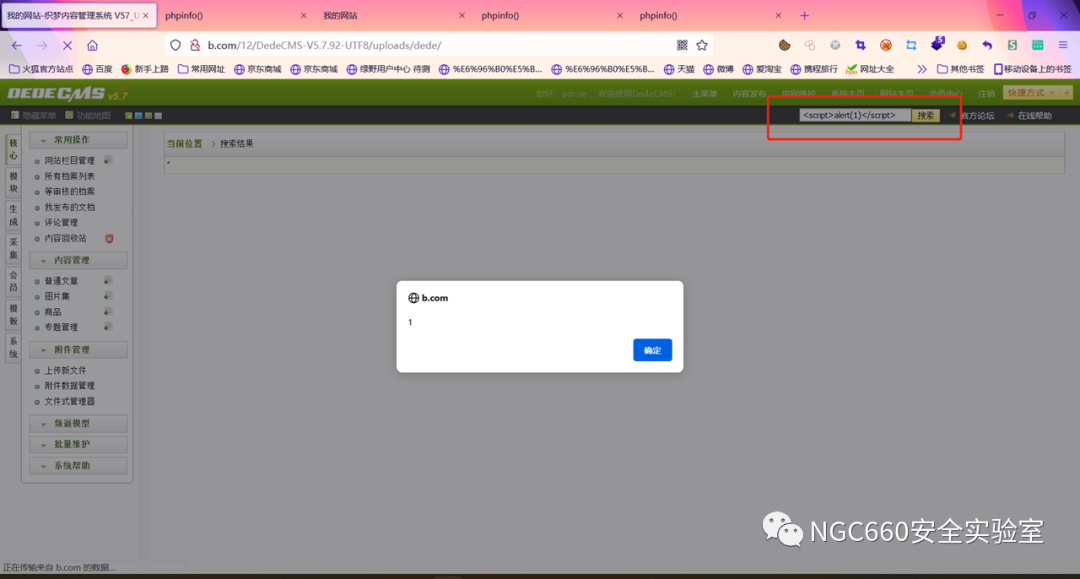Click the red icon beside 内容回收站
1080x579 pixels.
pos(109,238)
